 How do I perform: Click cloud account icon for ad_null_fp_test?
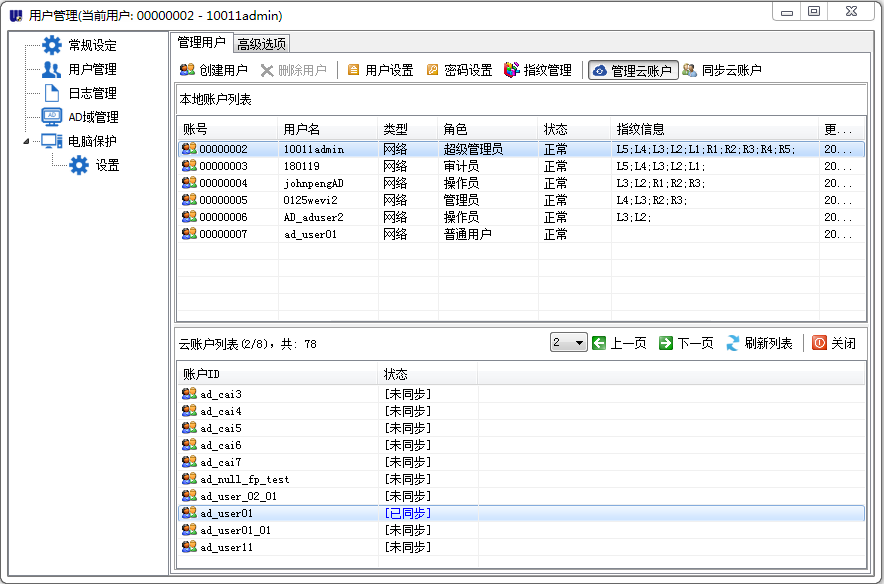(189, 478)
